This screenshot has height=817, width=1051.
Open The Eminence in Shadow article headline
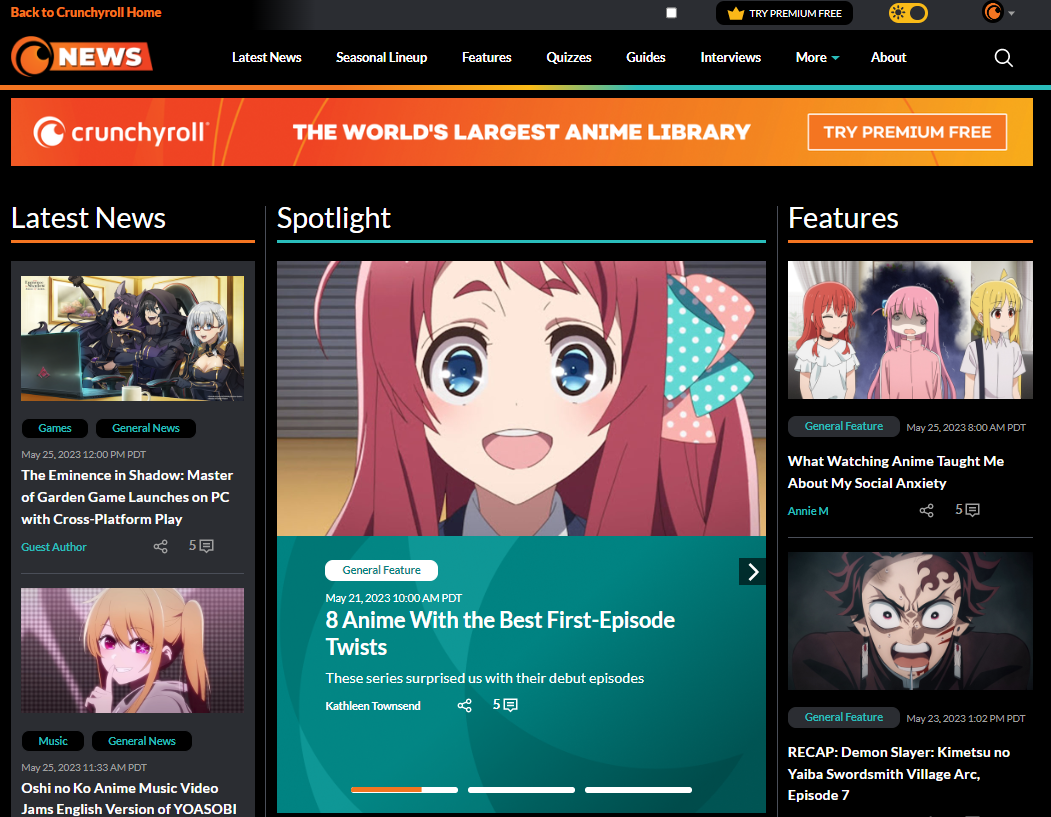coord(127,497)
